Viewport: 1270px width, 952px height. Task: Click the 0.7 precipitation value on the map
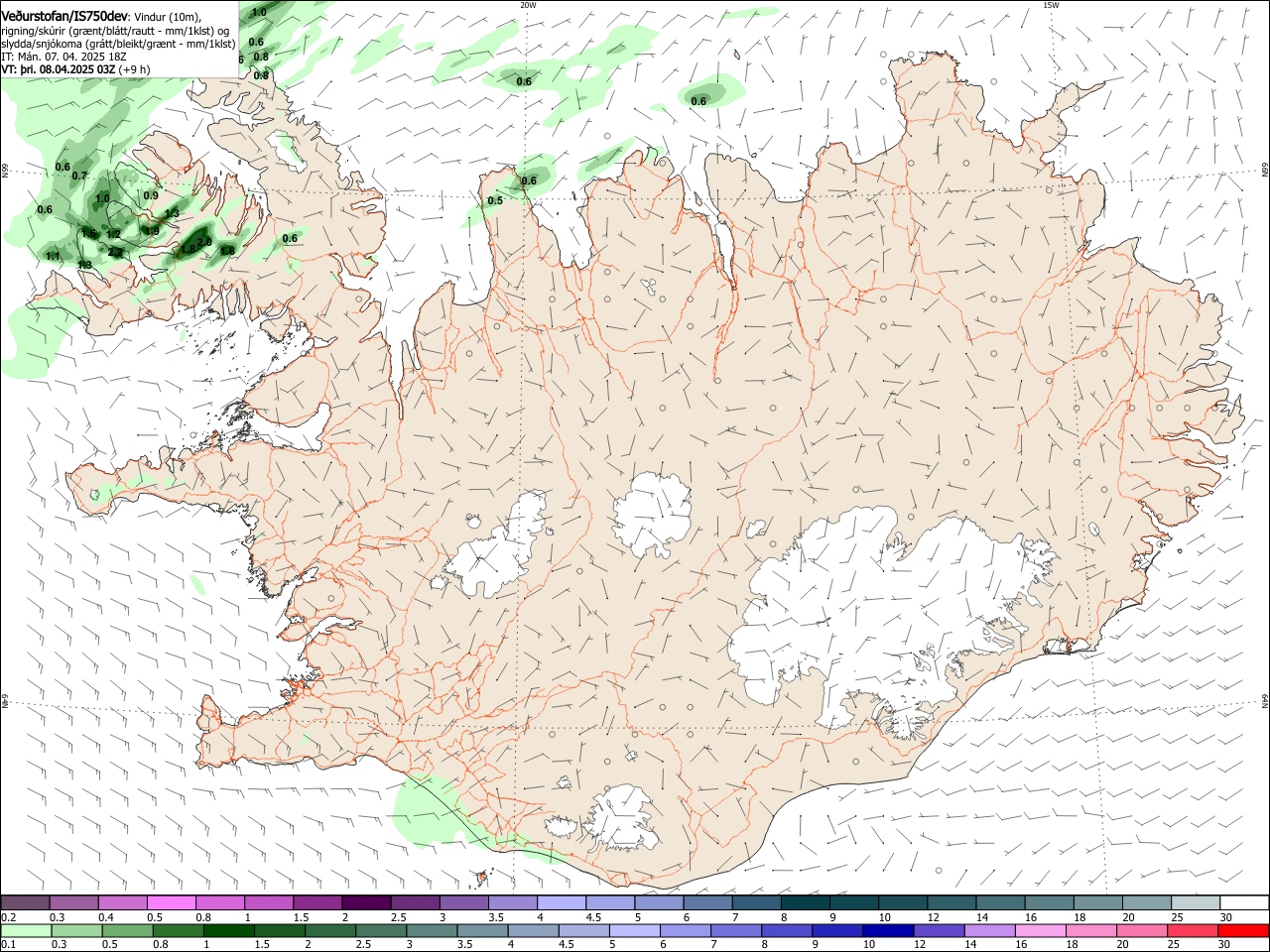tap(80, 176)
